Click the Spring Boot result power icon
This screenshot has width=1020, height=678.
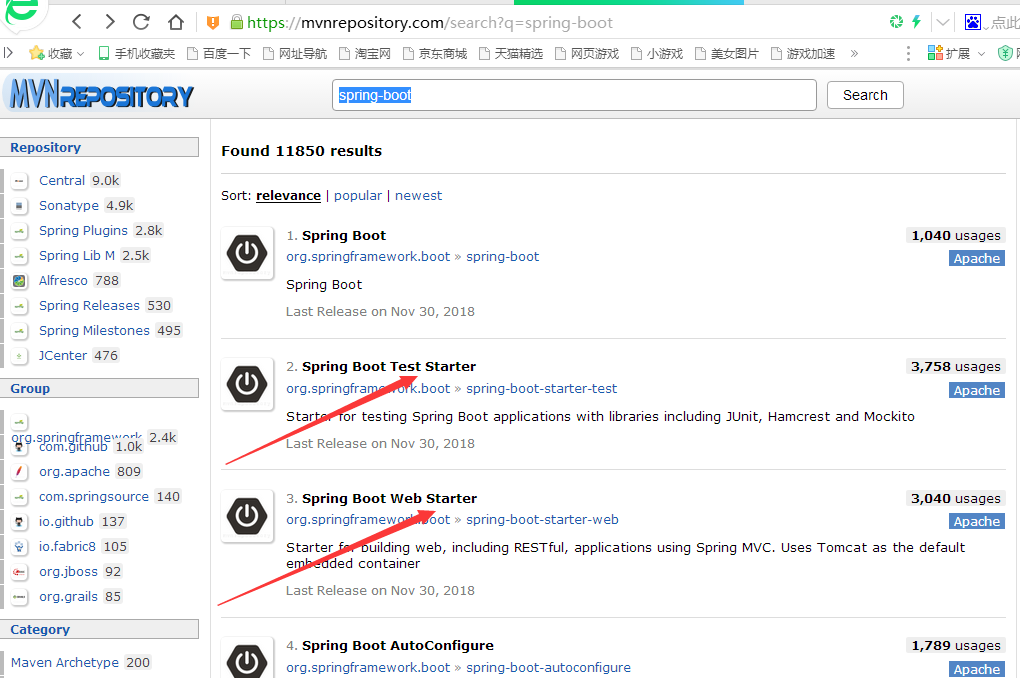[x=247, y=253]
